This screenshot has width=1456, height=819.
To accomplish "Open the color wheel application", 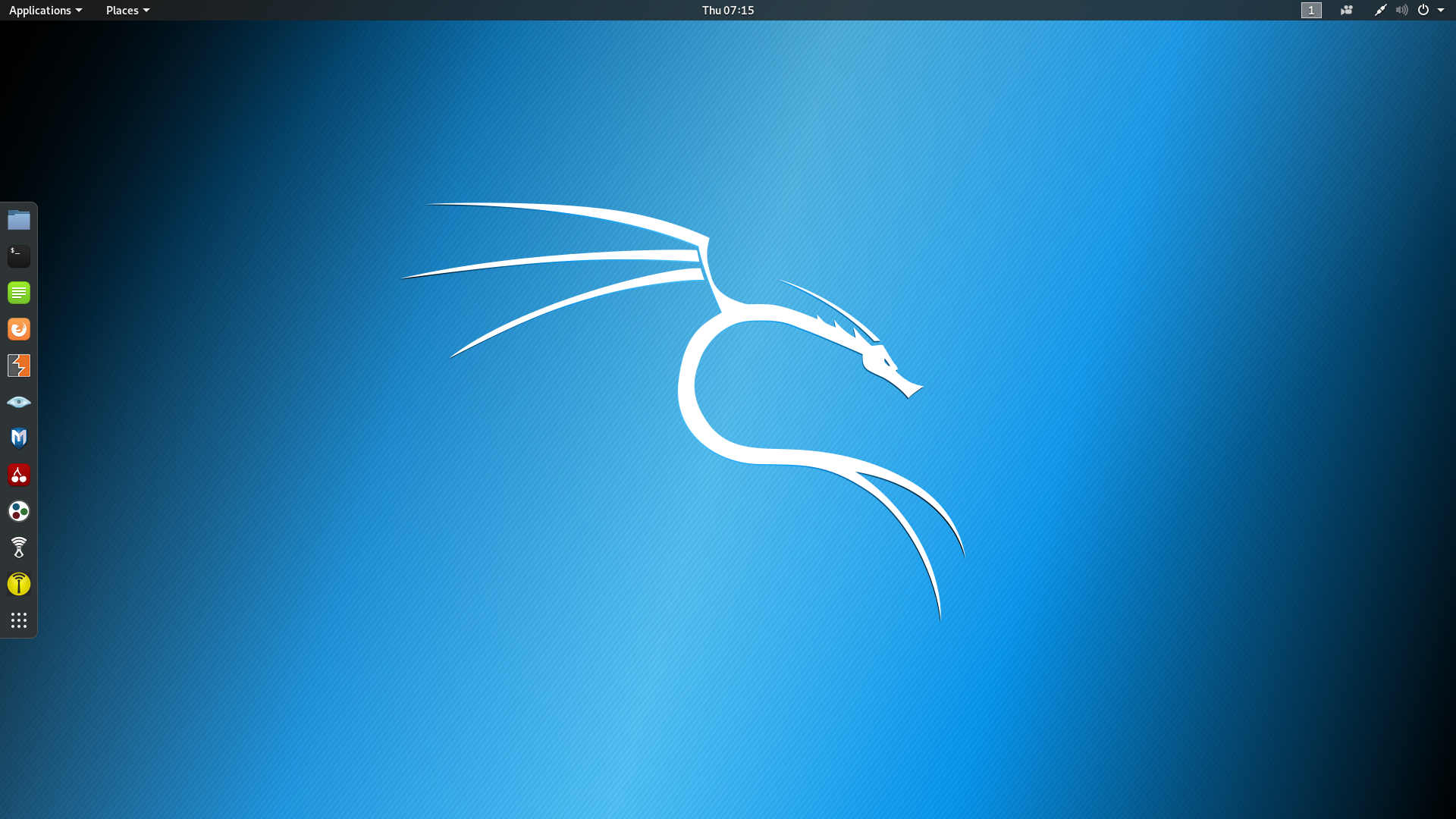I will pyautogui.click(x=18, y=510).
